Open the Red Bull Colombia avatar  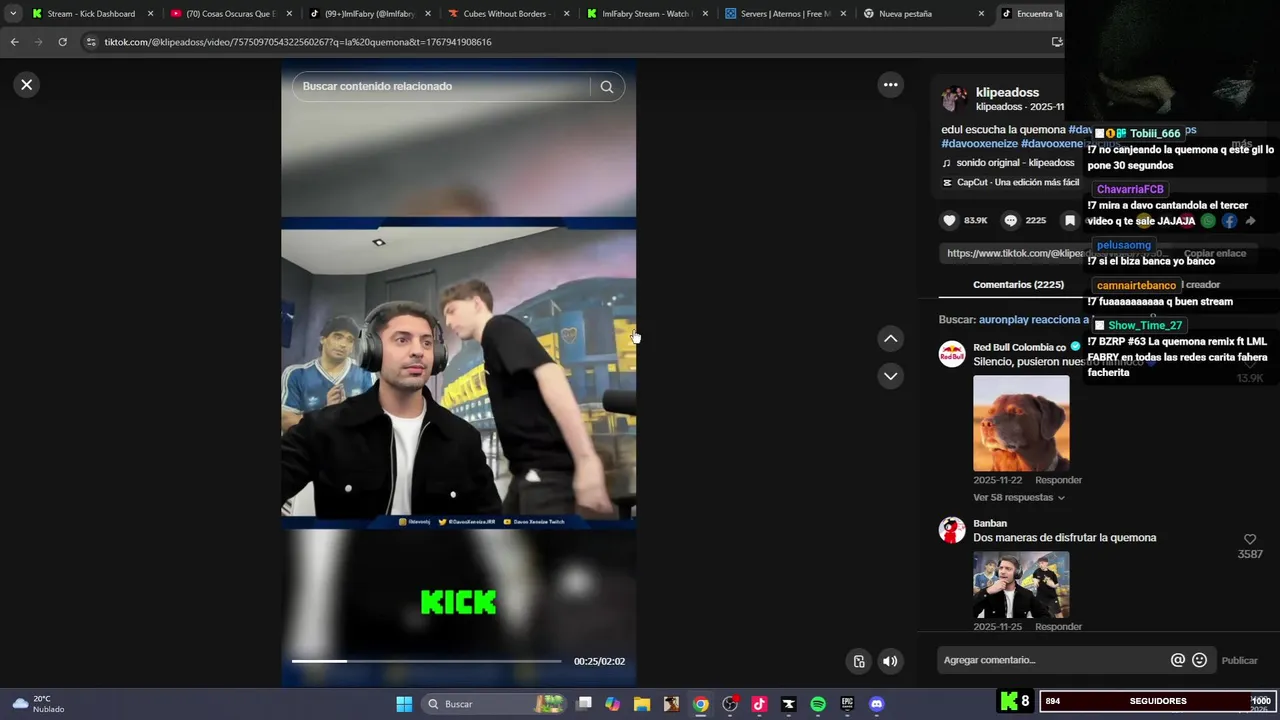[952, 354]
